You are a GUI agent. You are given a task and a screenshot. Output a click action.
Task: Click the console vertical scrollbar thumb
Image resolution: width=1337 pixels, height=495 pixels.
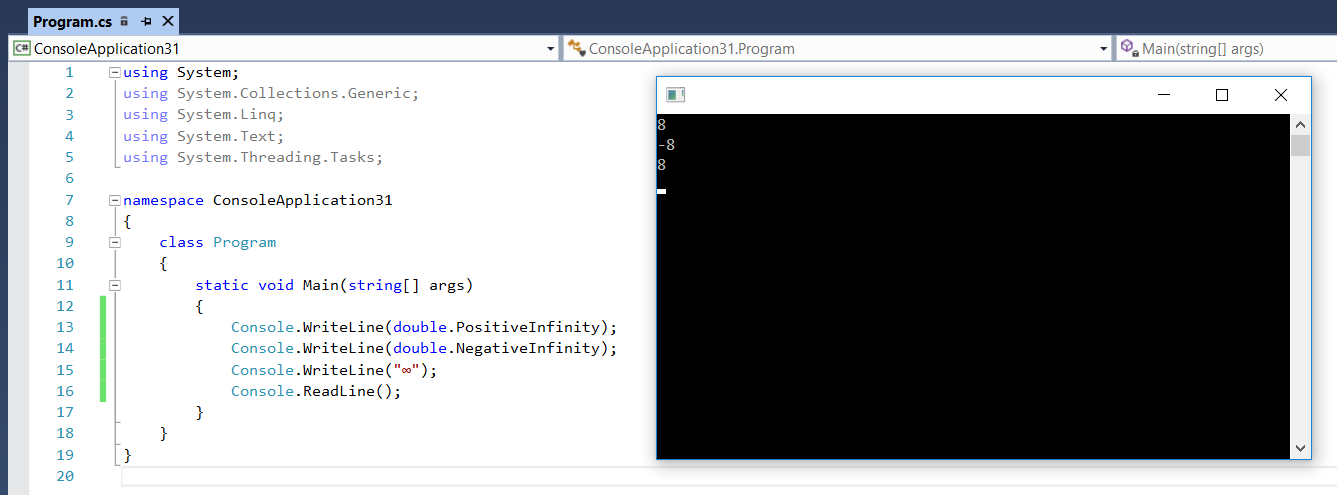[1300, 146]
